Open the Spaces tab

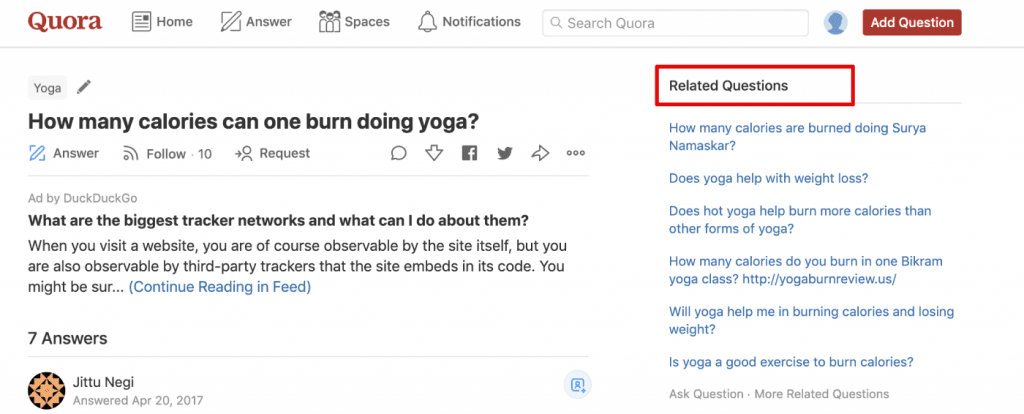[354, 22]
